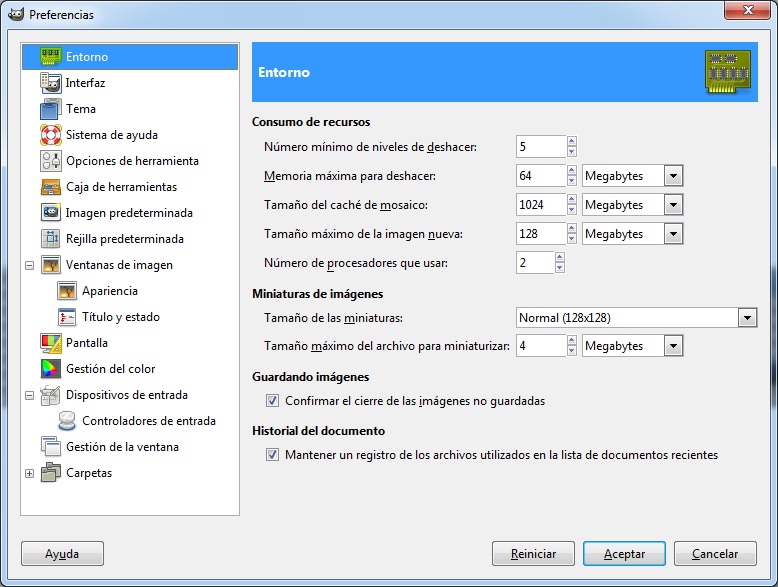Image resolution: width=778 pixels, height=587 pixels.
Task: Click the undo memory field showing 64
Action: coord(541,176)
